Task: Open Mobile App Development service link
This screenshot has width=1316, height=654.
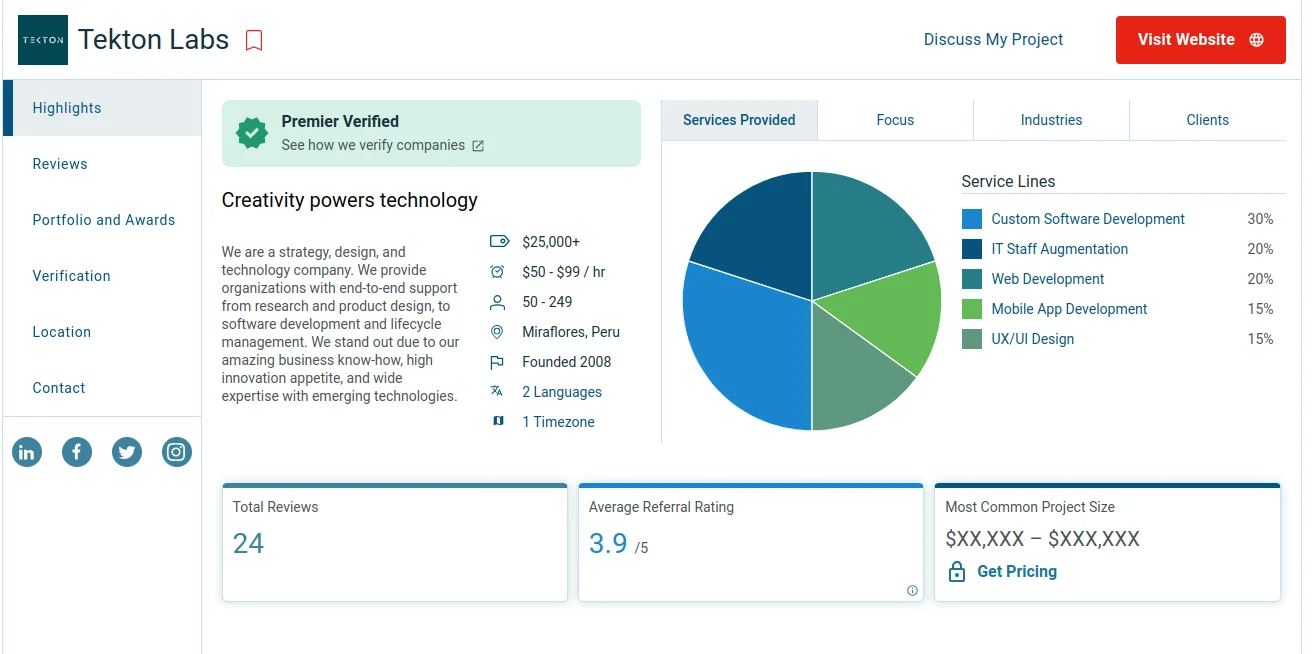Action: click(1069, 309)
